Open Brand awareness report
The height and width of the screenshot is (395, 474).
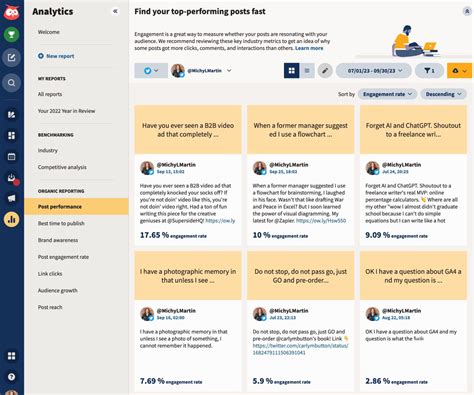[58, 240]
